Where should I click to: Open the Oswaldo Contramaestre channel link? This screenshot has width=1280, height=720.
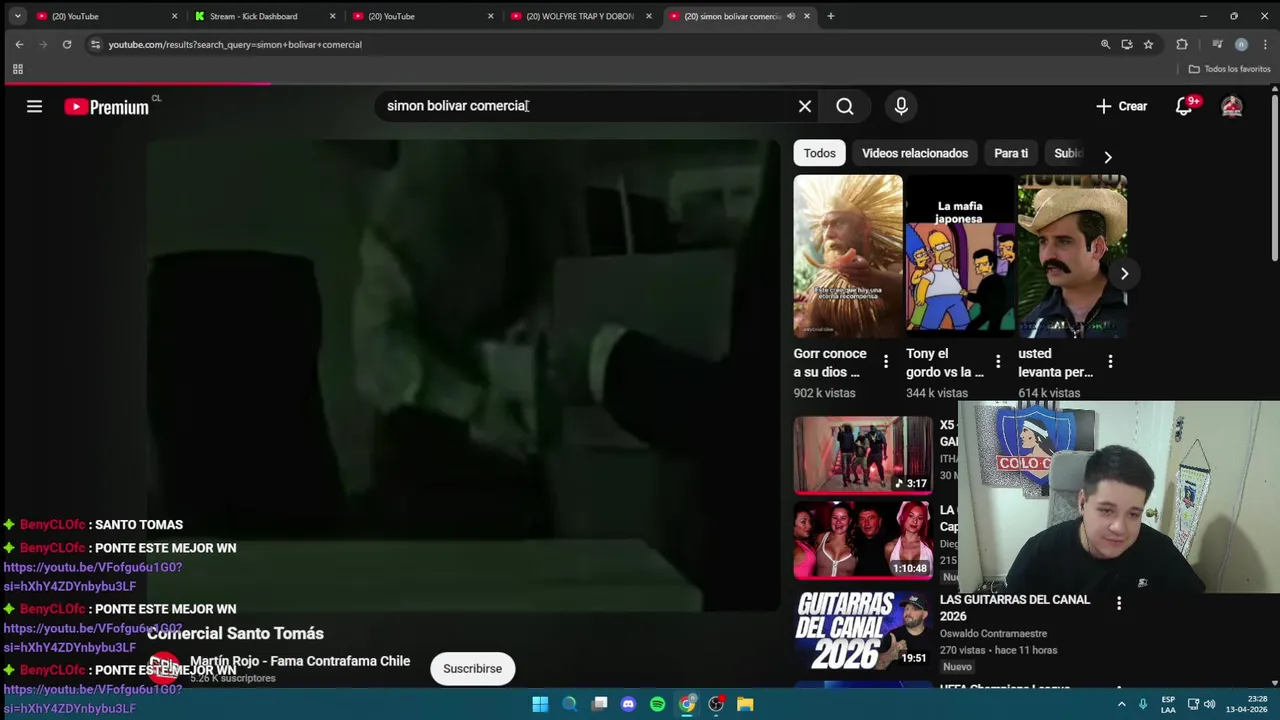click(x=993, y=633)
